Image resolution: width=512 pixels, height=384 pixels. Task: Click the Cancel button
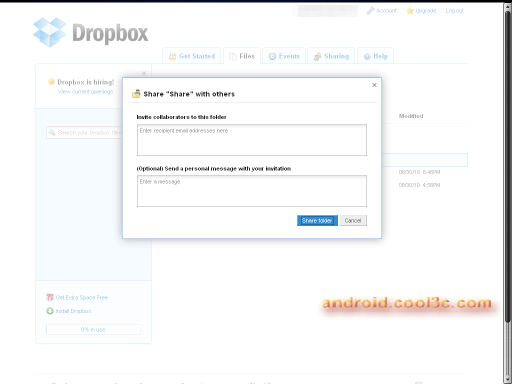click(353, 220)
